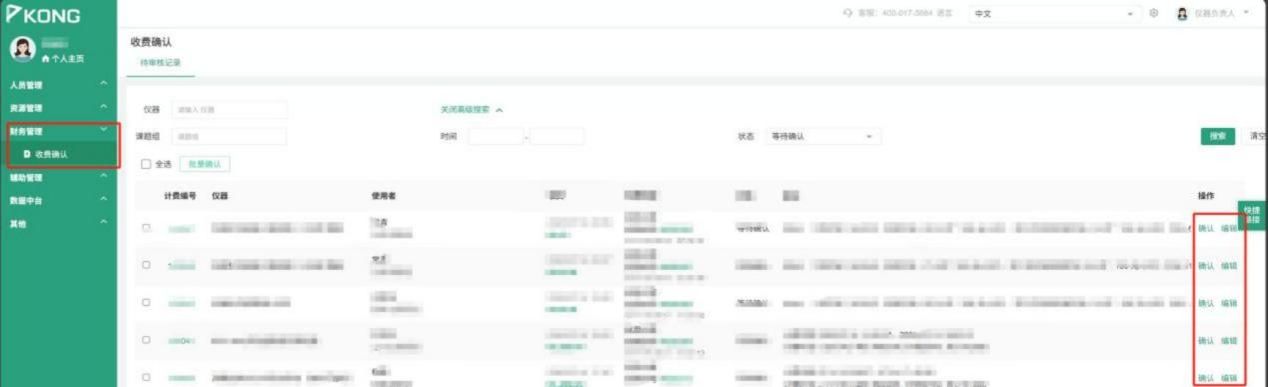
Task: Click the 操作 column header
Action: 1206,195
